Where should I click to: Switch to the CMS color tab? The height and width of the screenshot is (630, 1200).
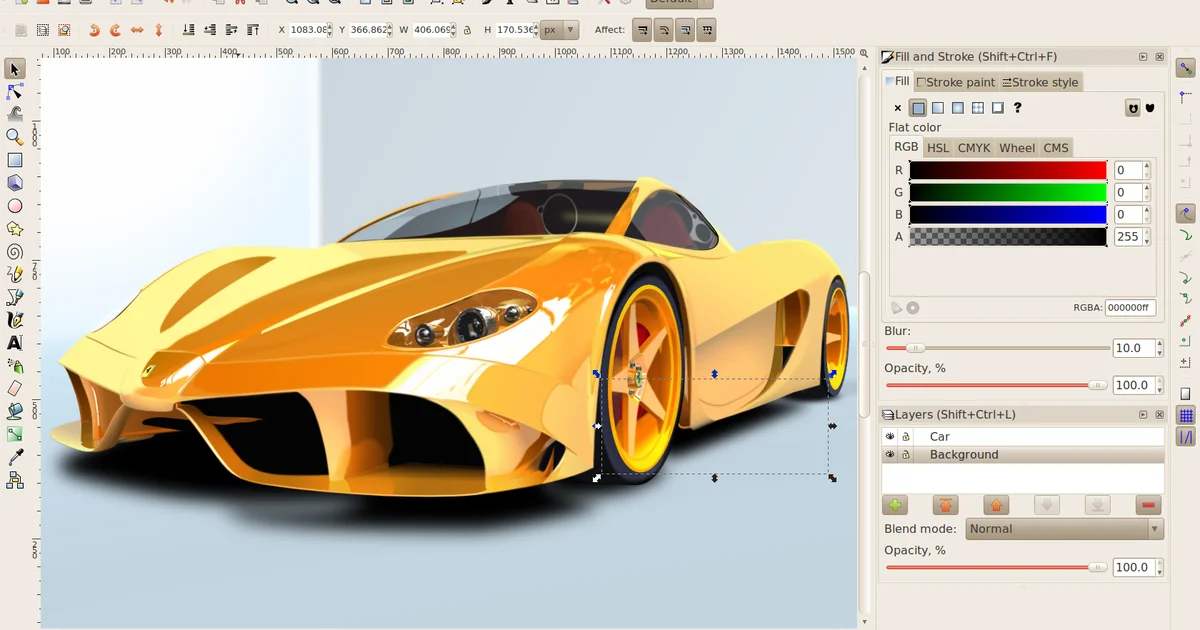(1056, 148)
